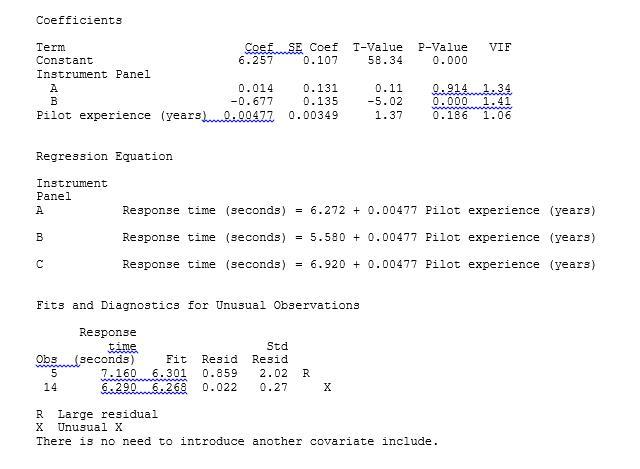Select observation 5 response time 7.160
640x469 pixels.
118,373
